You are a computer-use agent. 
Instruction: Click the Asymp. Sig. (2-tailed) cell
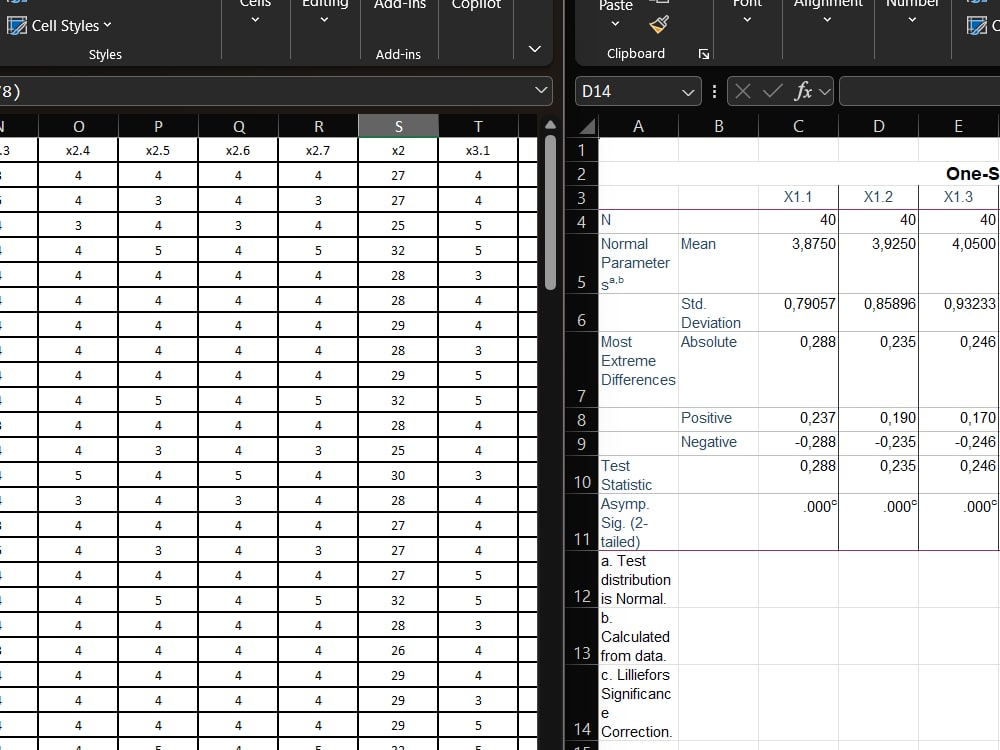pos(638,522)
